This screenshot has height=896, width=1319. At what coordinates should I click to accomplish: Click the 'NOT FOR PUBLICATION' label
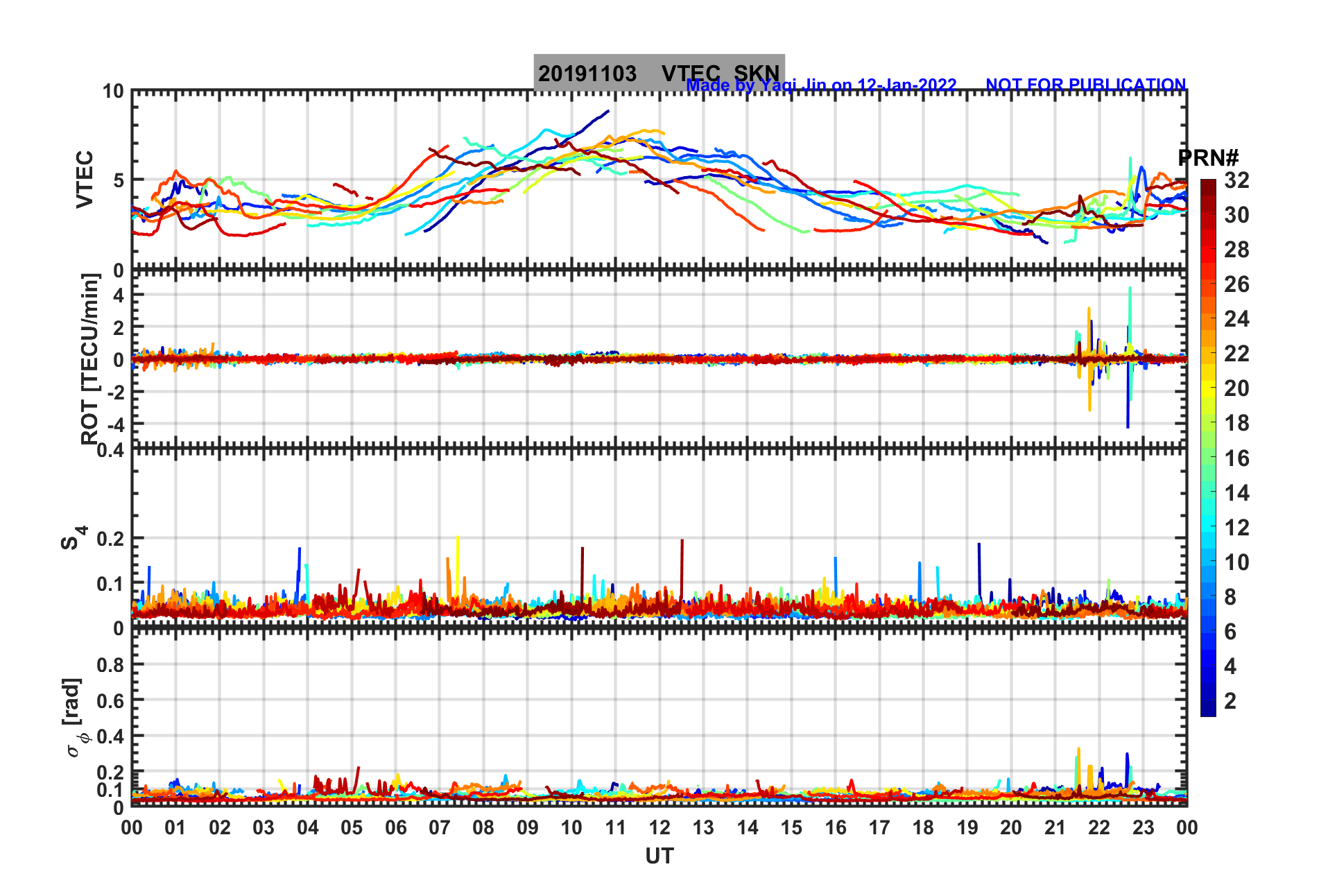pos(1086,85)
